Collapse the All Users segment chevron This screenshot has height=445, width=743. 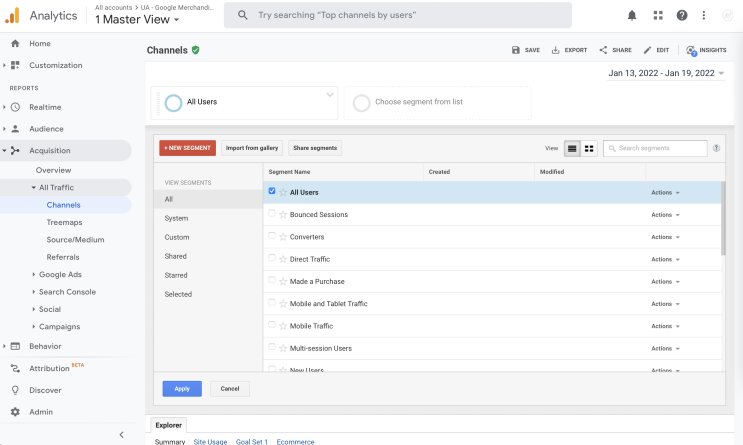click(330, 95)
